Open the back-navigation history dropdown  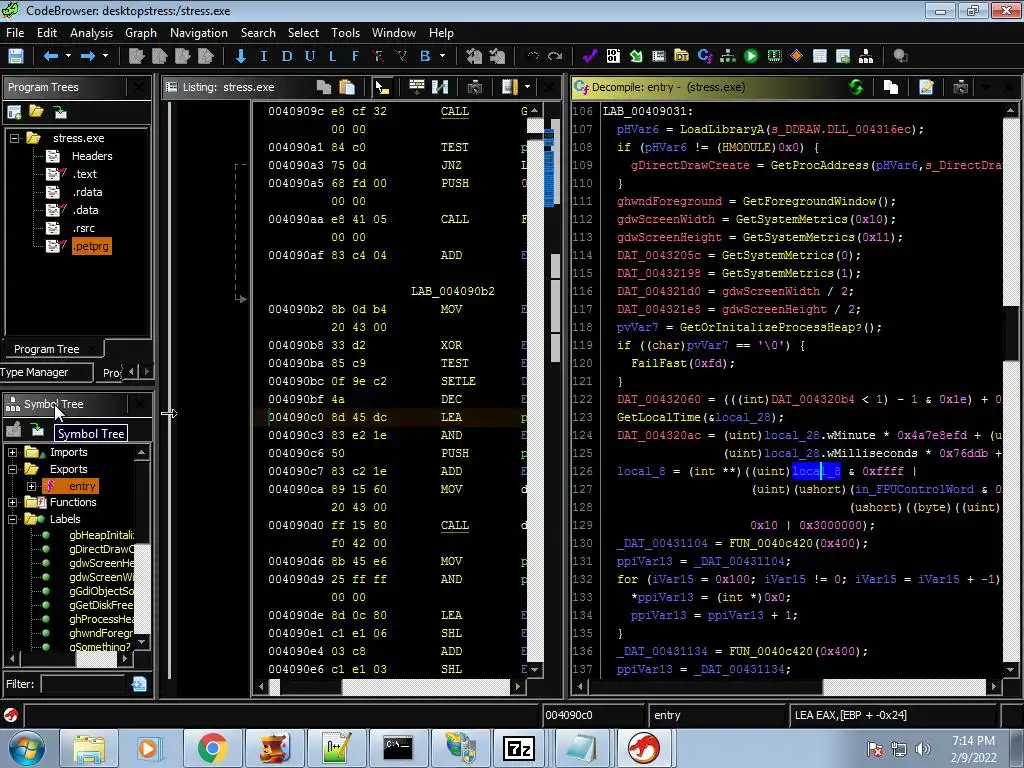(x=68, y=56)
